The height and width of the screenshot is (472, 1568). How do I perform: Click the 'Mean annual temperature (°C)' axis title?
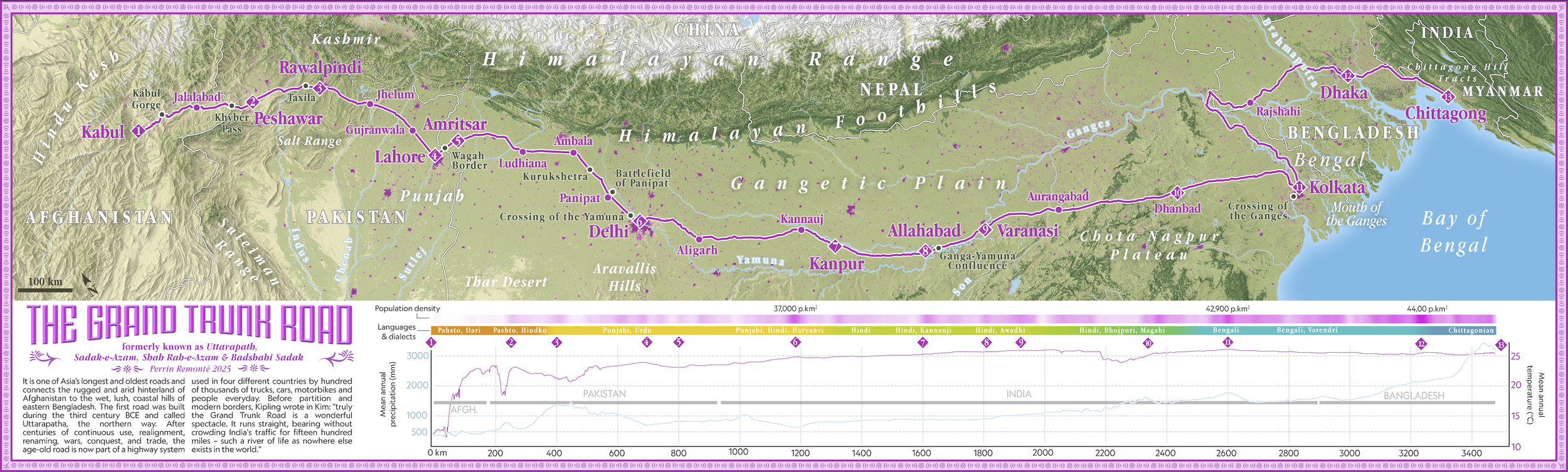click(x=1535, y=395)
